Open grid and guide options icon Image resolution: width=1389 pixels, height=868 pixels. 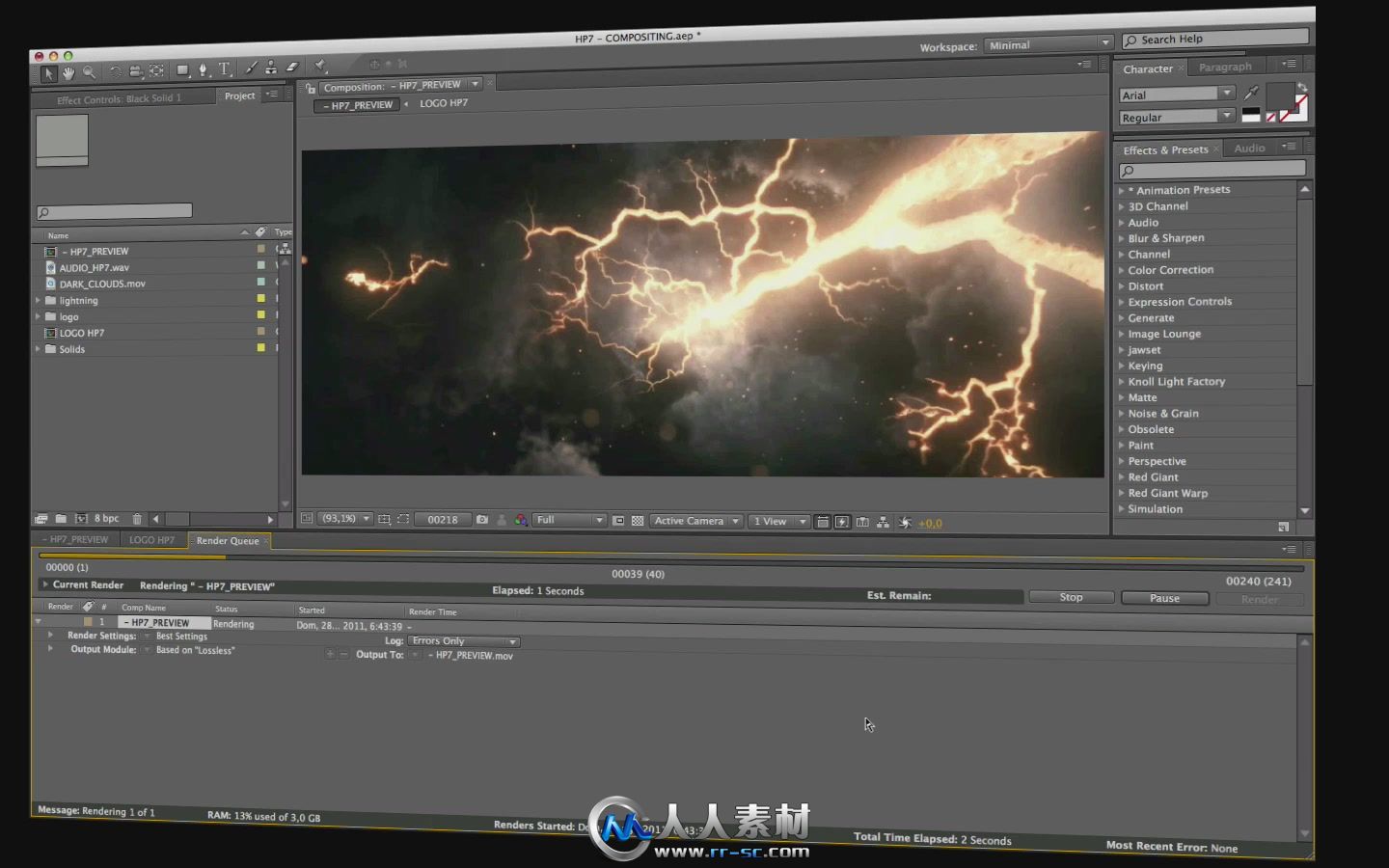(x=385, y=519)
